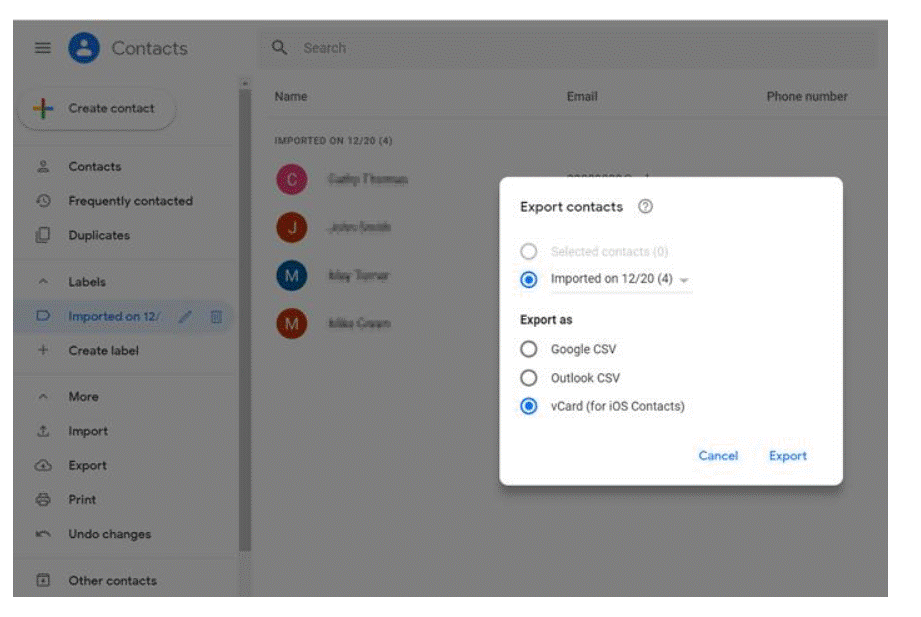Choose the Imported on 12/20 (4) radio button
The height and width of the screenshot is (617, 921).
click(x=529, y=279)
